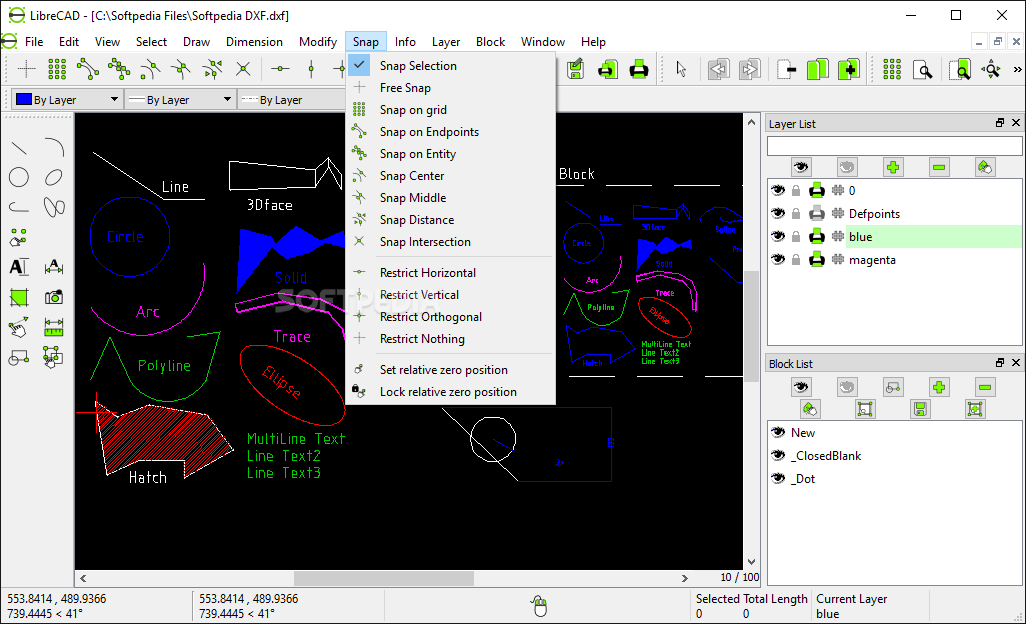This screenshot has width=1026, height=624.
Task: Choose Snap Intersection menu entry
Action: point(450,241)
